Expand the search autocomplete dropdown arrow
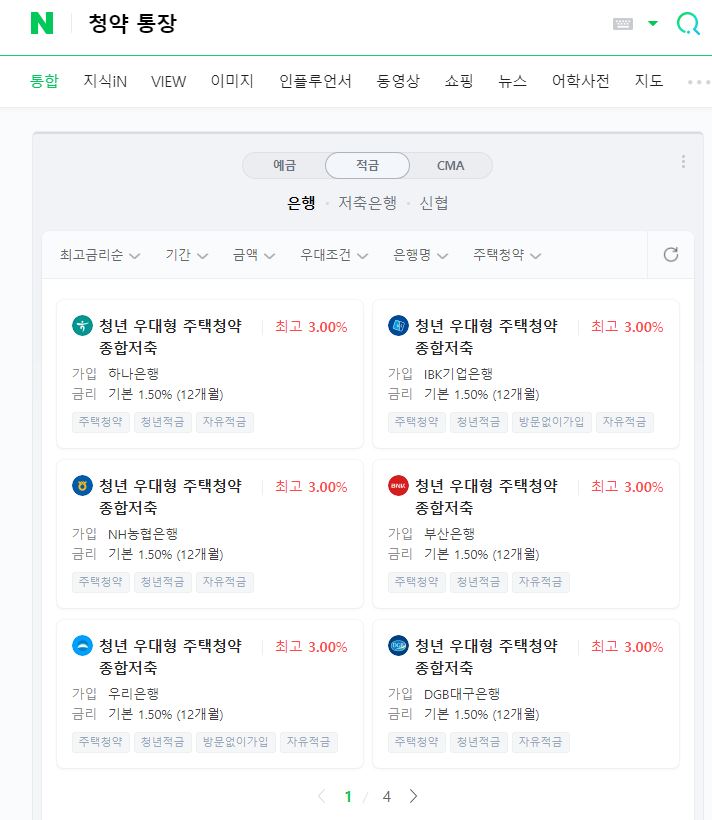Viewport: 712px width, 820px height. tap(653, 24)
